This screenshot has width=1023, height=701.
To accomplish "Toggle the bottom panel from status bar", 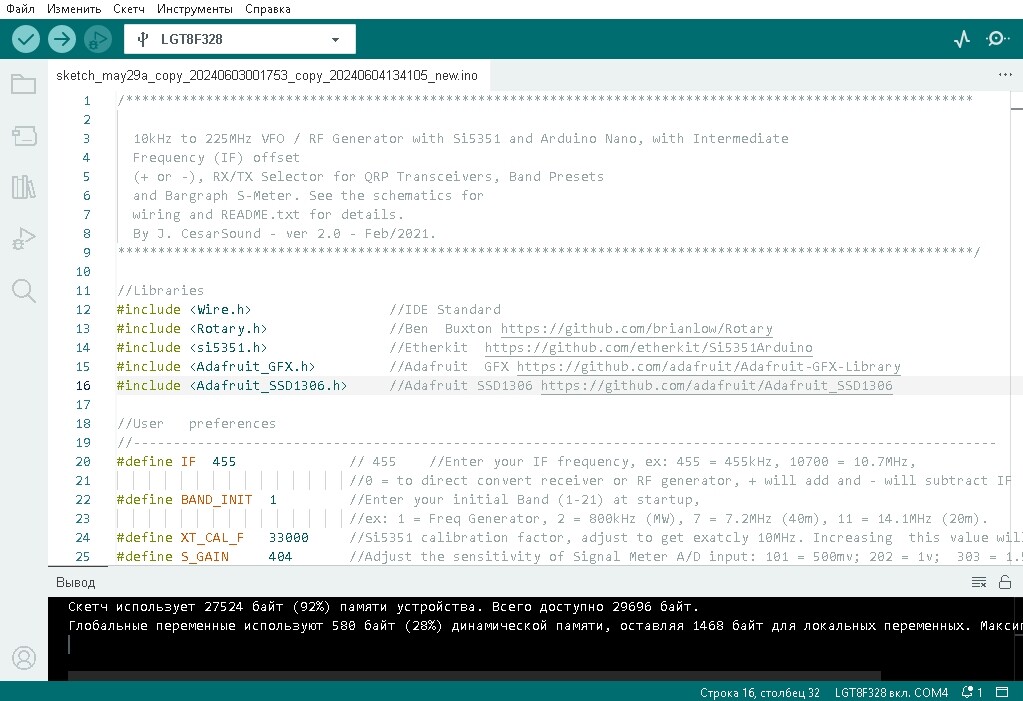I will (x=1002, y=692).
